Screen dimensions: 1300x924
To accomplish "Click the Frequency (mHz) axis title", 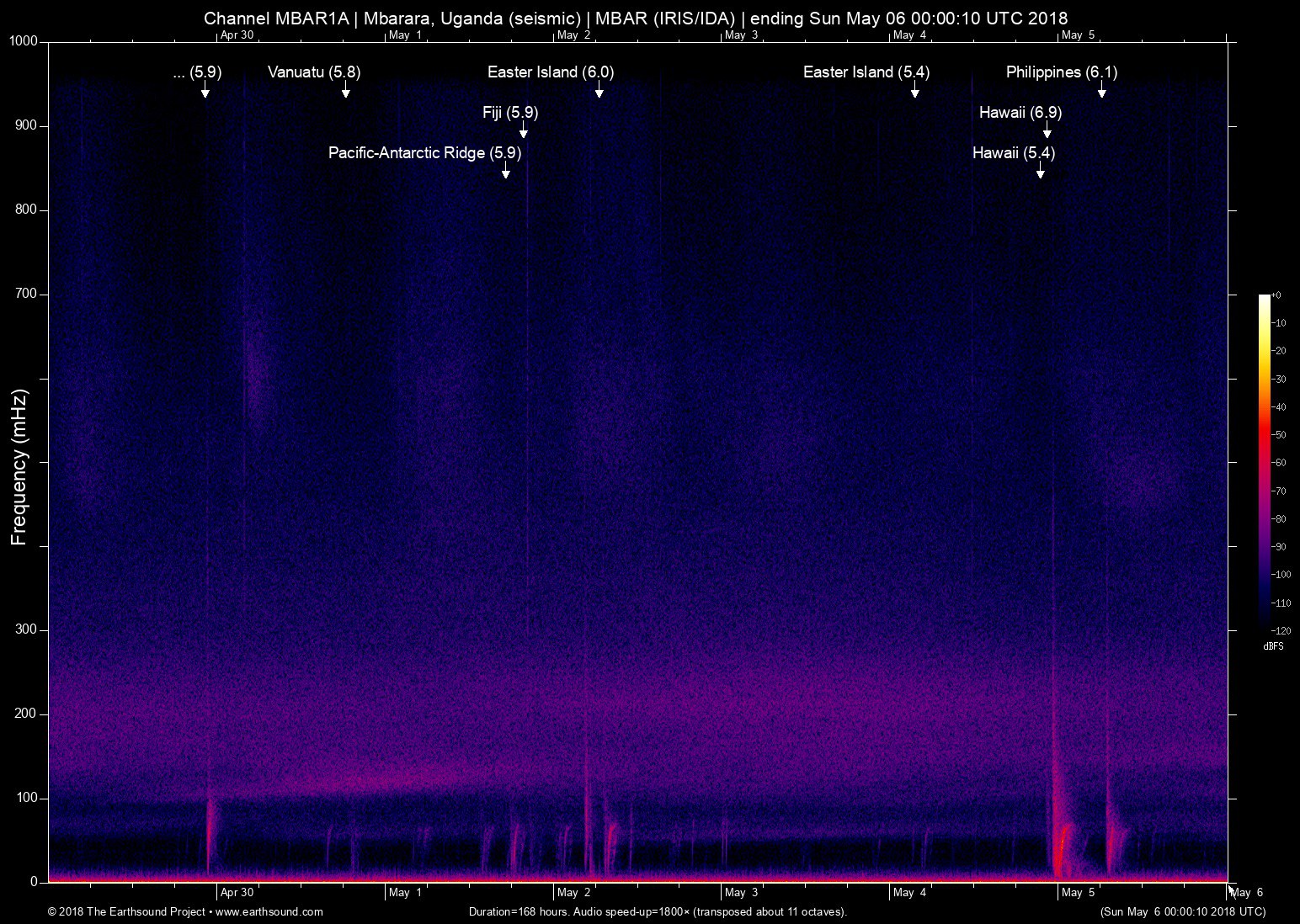I will click(x=19, y=467).
